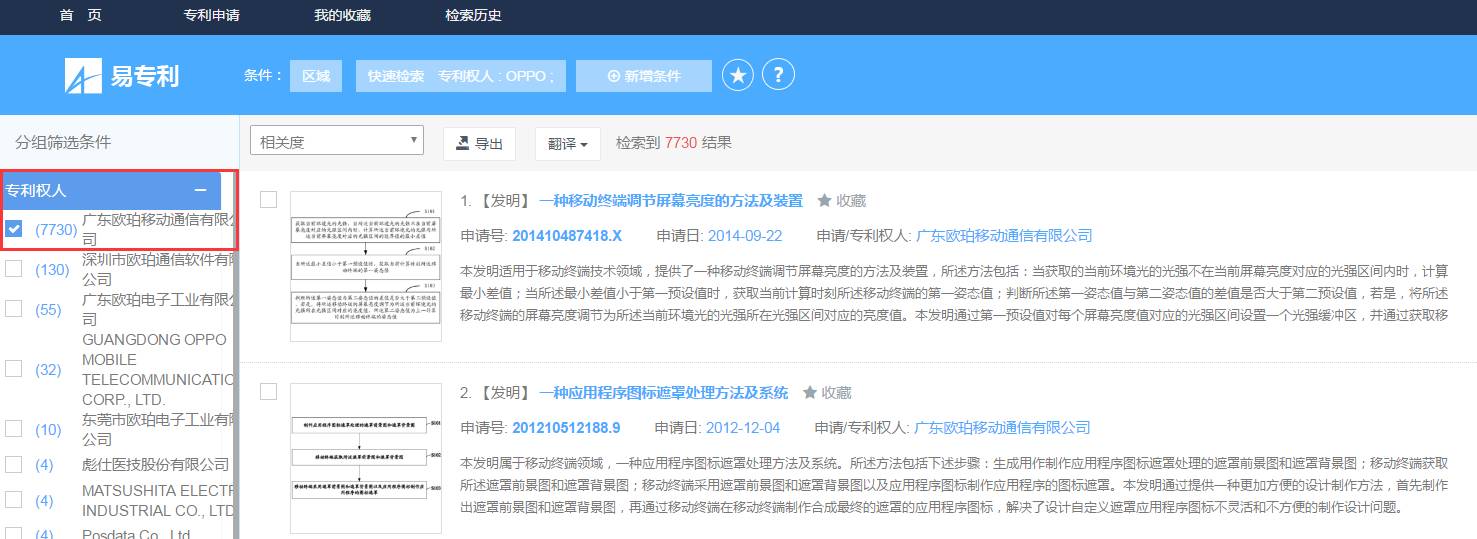Click the 导出 export button
Screen dimensions: 1477x539
point(479,144)
